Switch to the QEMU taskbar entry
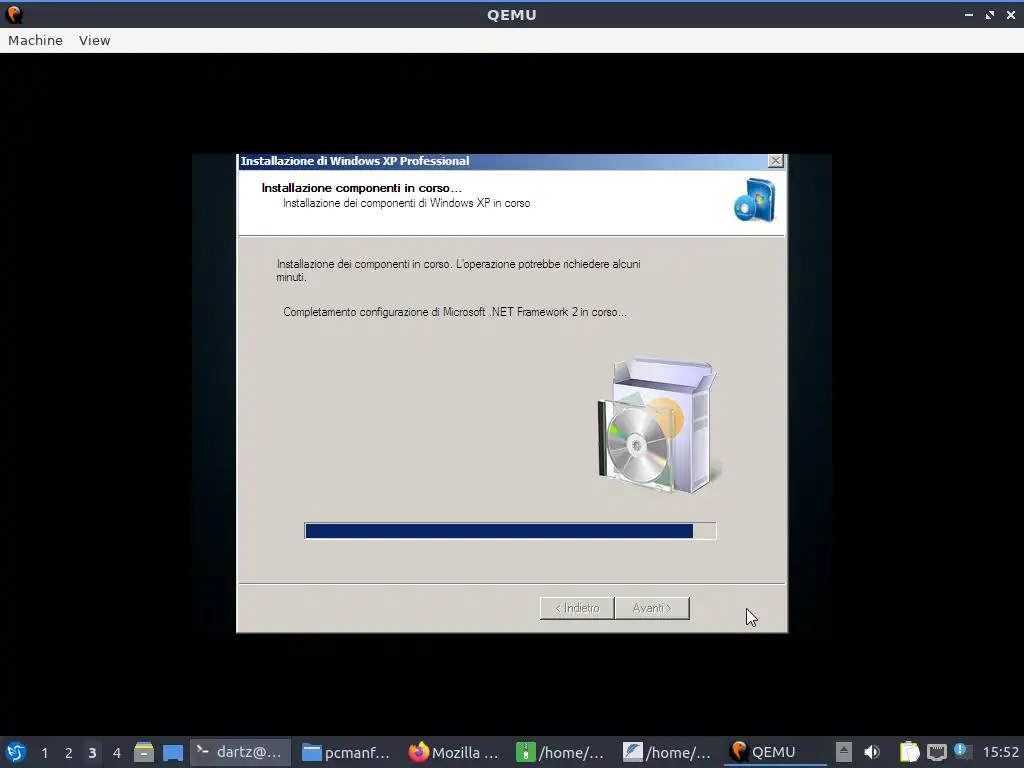The height and width of the screenshot is (768, 1024). coord(775,752)
